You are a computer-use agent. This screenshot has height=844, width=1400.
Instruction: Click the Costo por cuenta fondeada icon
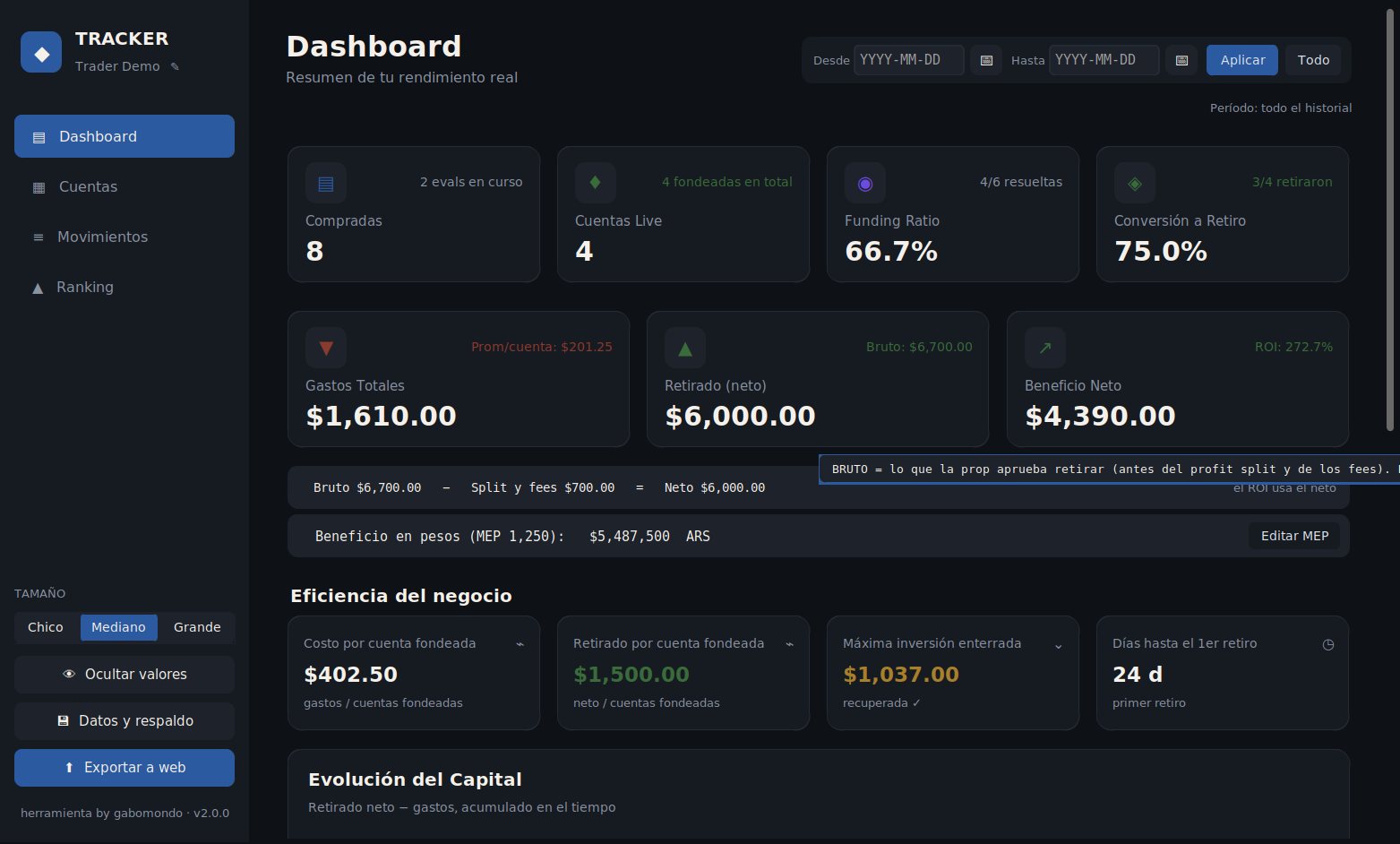pos(520,644)
